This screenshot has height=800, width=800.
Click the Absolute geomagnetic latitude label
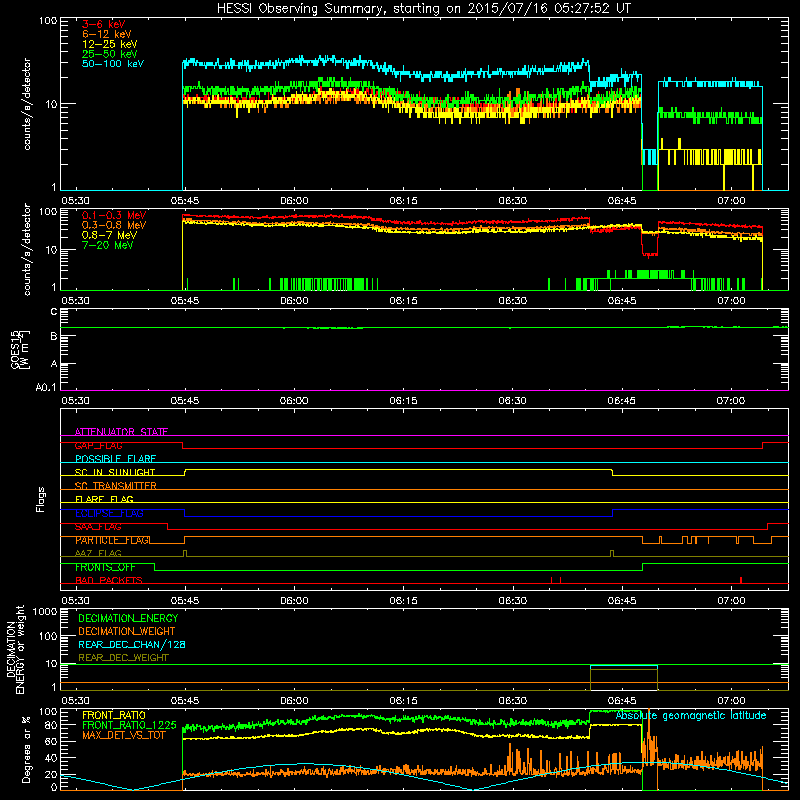click(691, 715)
